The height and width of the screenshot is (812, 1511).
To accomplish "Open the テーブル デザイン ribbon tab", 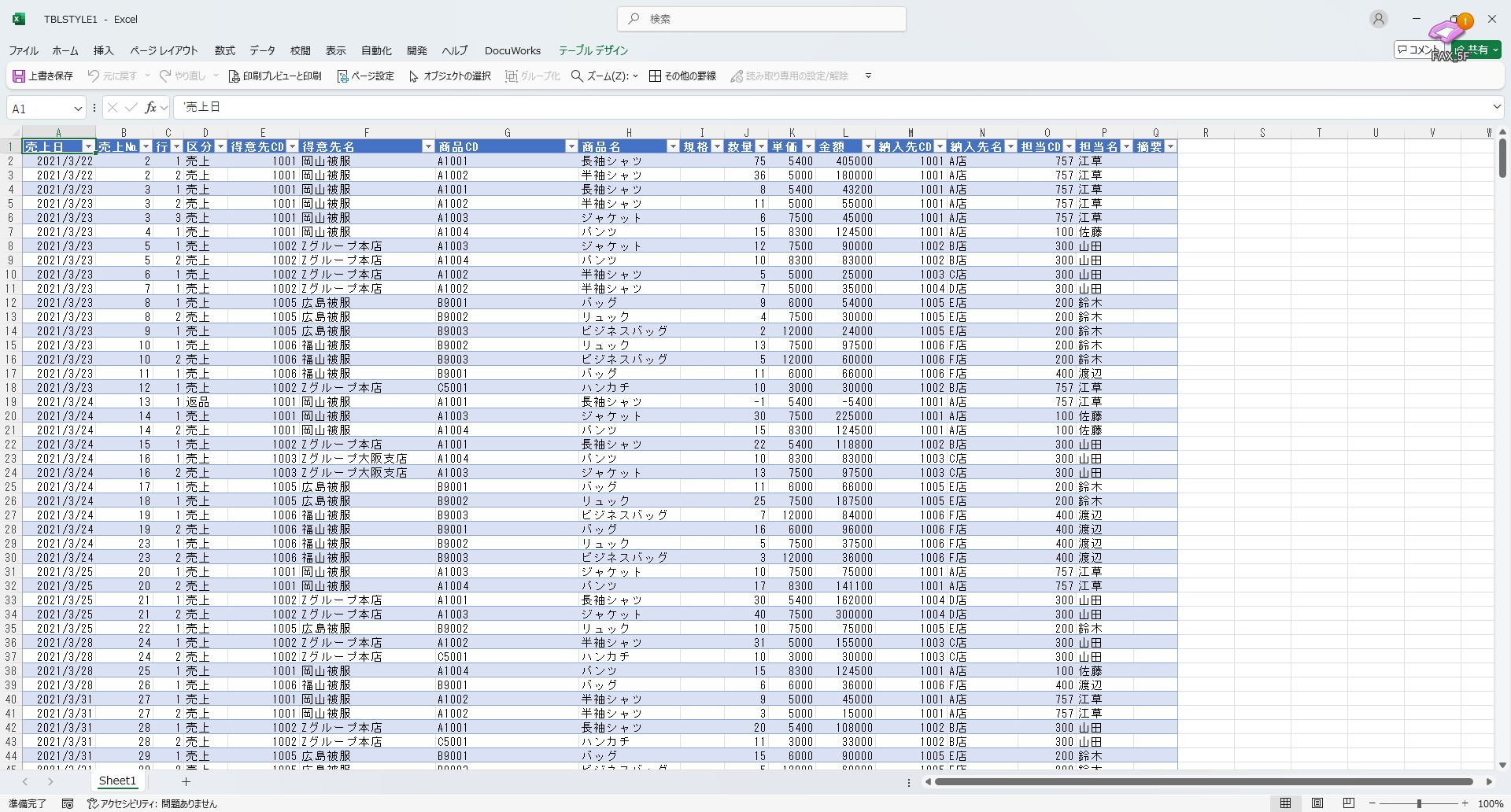I will [593, 50].
